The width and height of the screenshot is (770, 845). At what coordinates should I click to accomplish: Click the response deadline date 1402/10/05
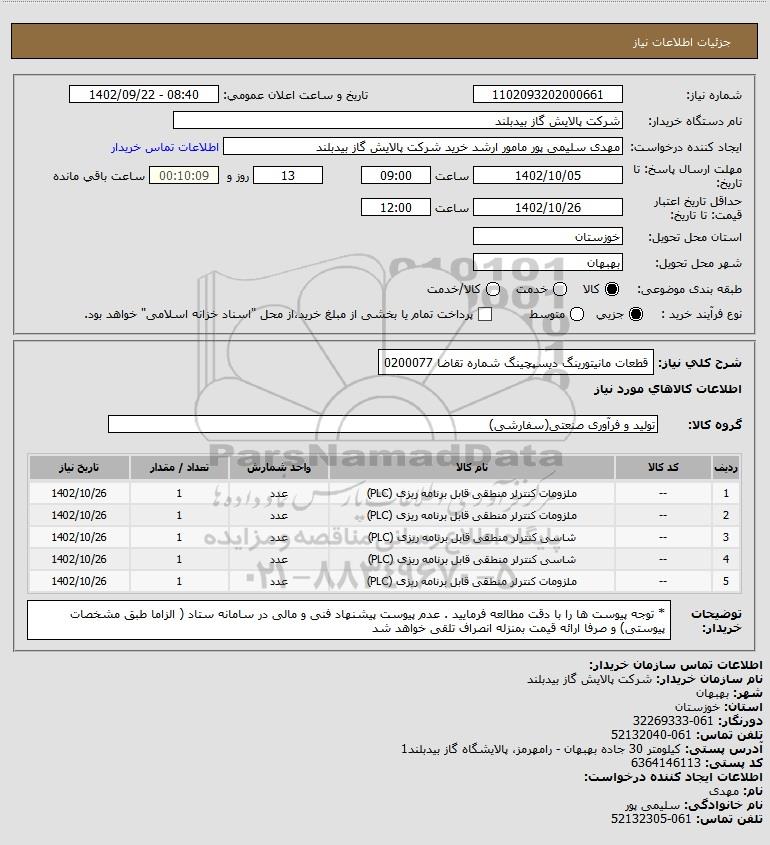[547, 176]
